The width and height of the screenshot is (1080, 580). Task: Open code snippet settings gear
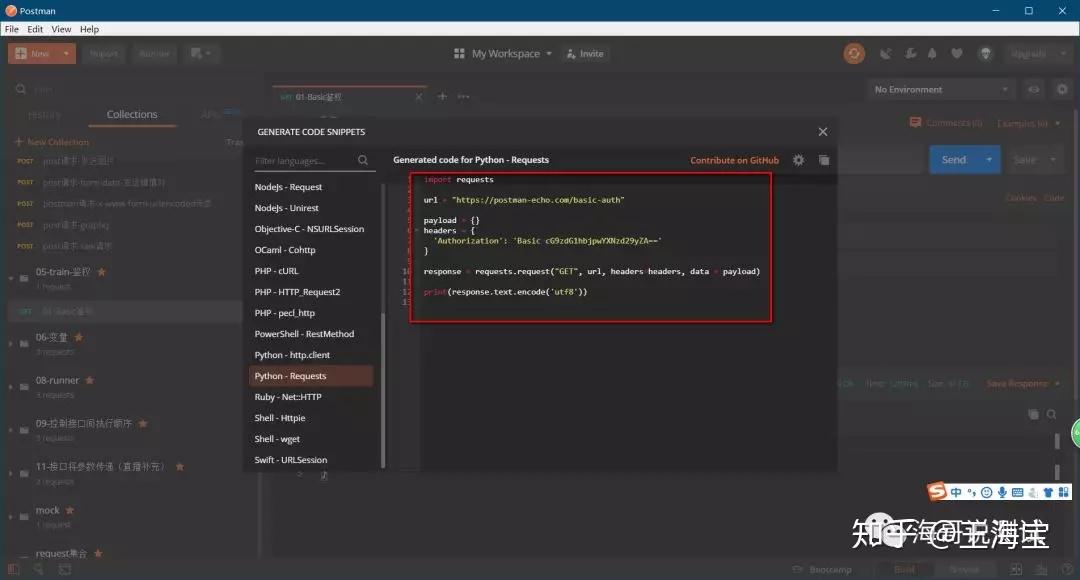tap(798, 160)
